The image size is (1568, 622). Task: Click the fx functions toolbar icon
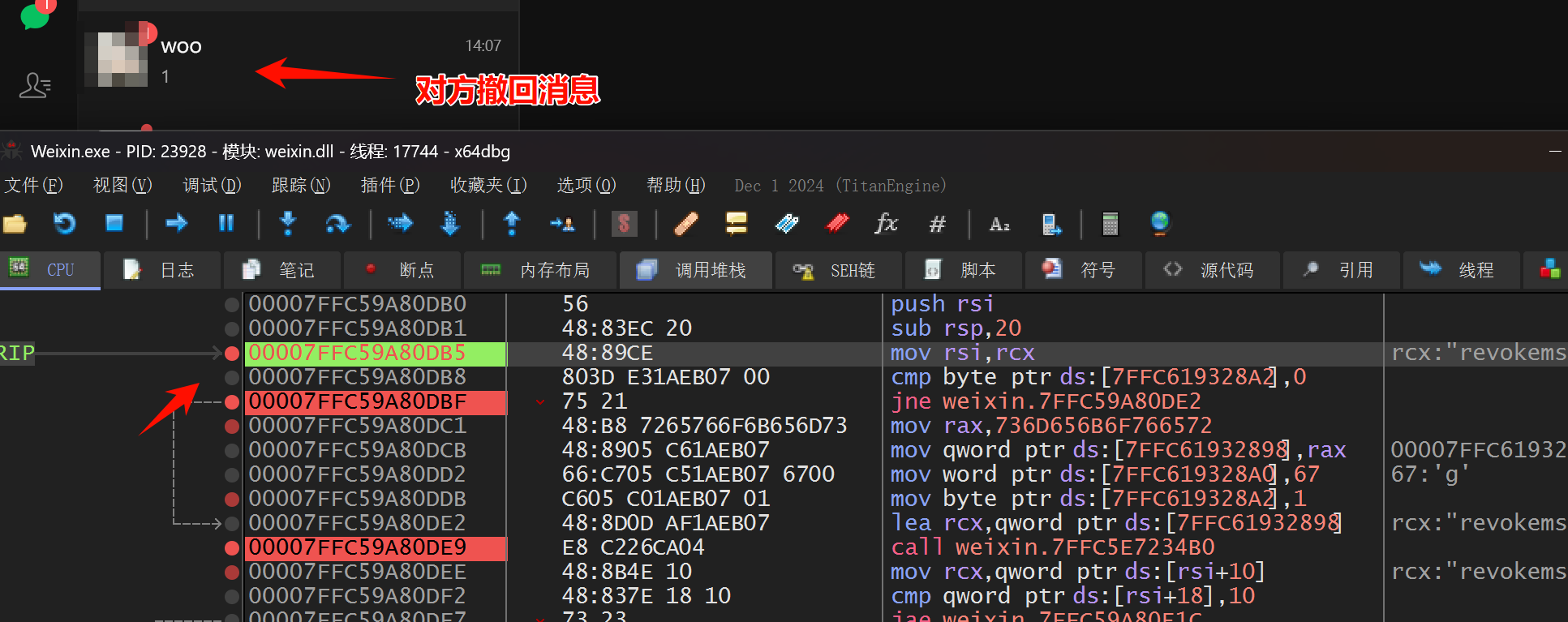[x=886, y=223]
